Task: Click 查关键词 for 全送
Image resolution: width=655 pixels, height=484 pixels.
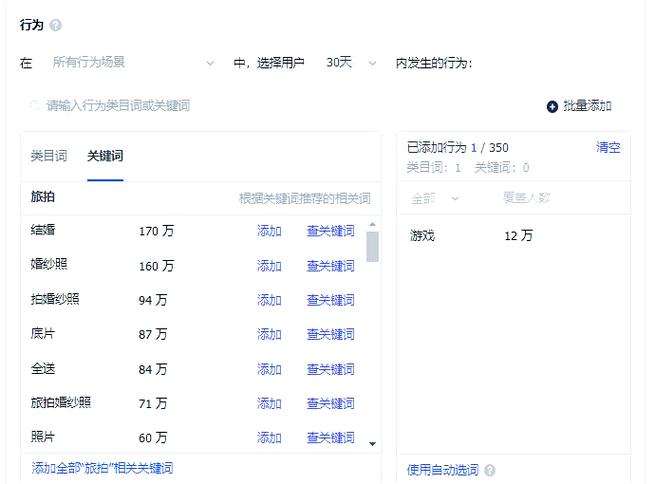Action: [330, 369]
